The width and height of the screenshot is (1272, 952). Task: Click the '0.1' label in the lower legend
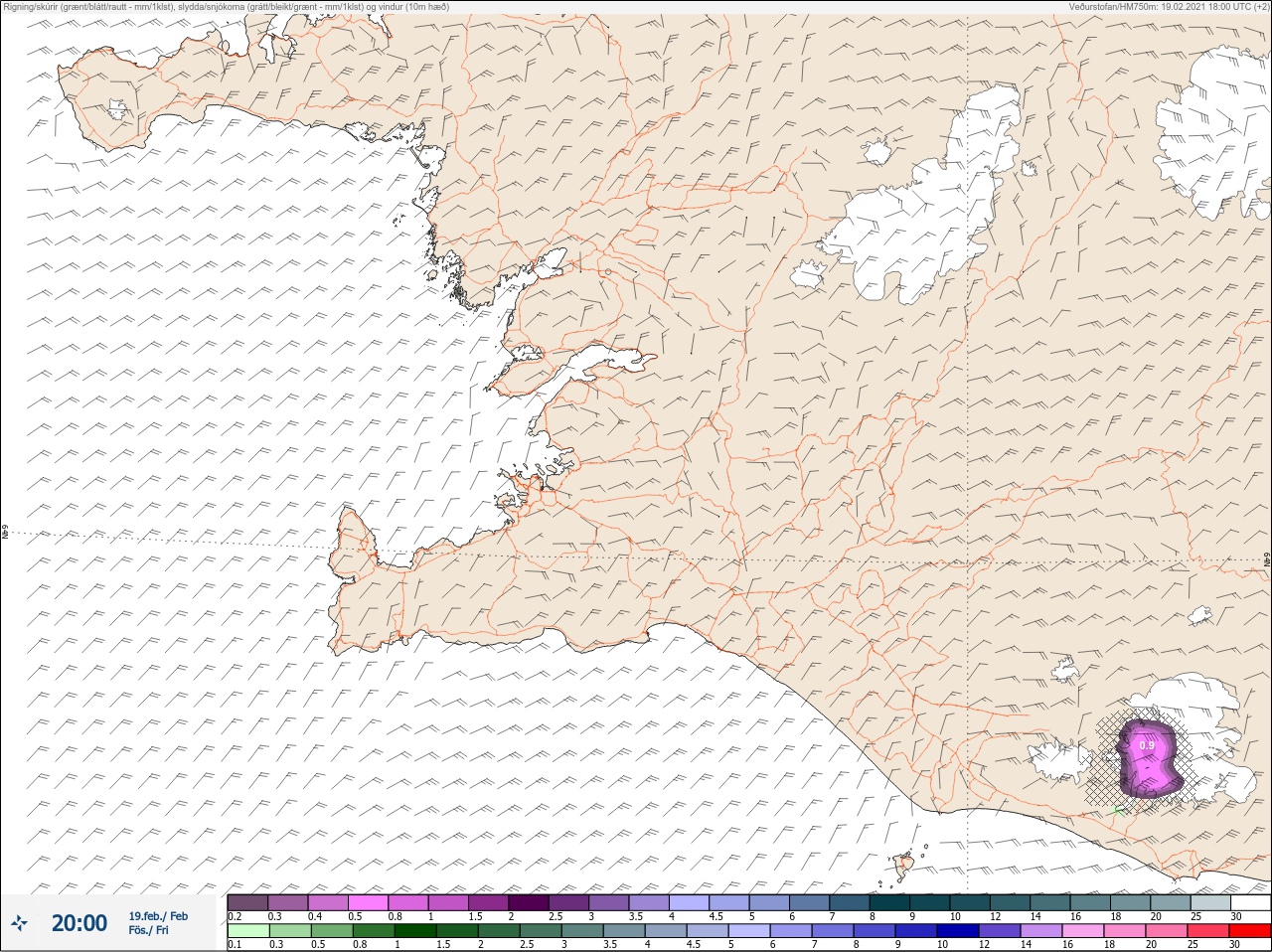[x=235, y=945]
